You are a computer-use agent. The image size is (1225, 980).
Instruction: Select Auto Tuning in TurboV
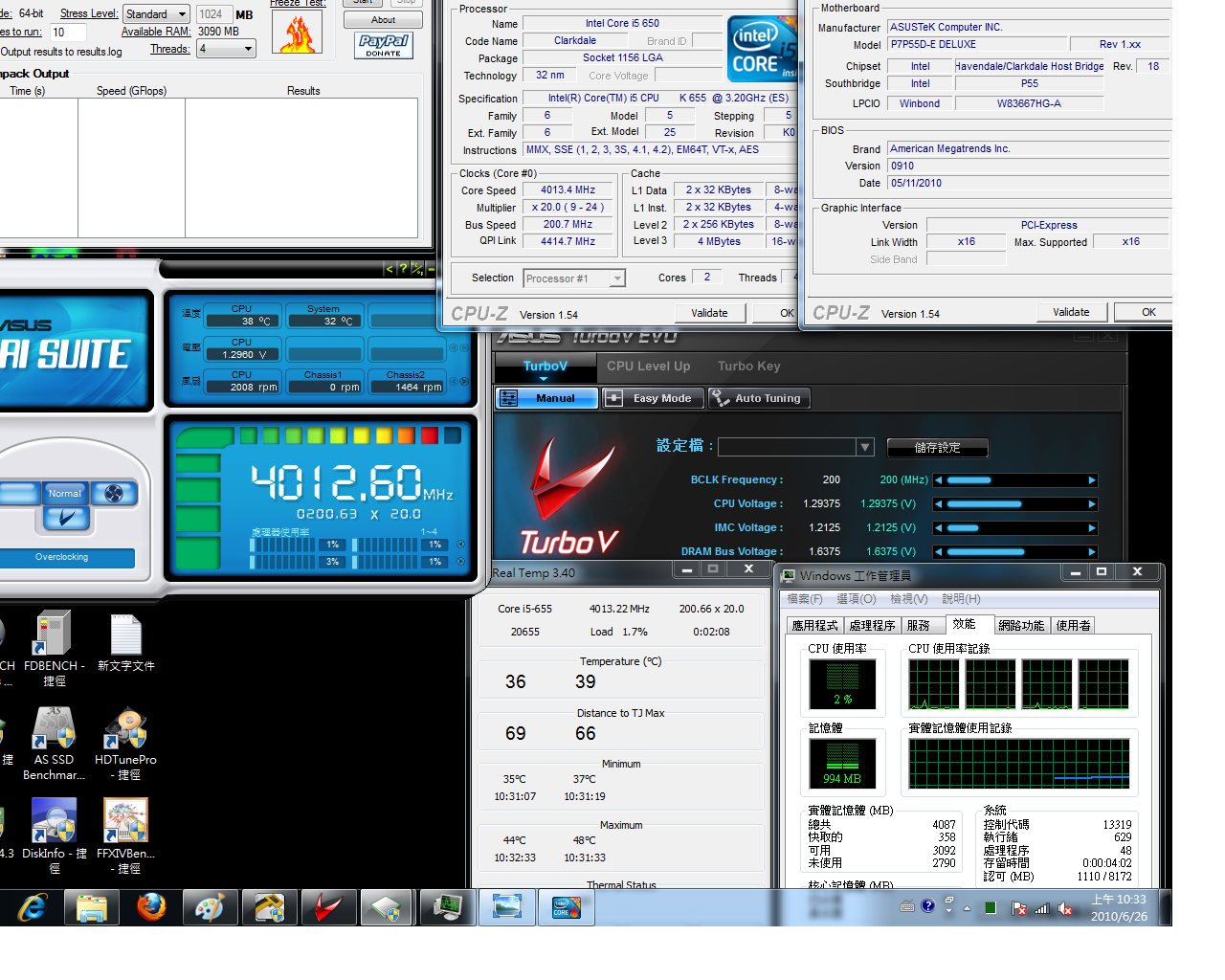tap(758, 398)
